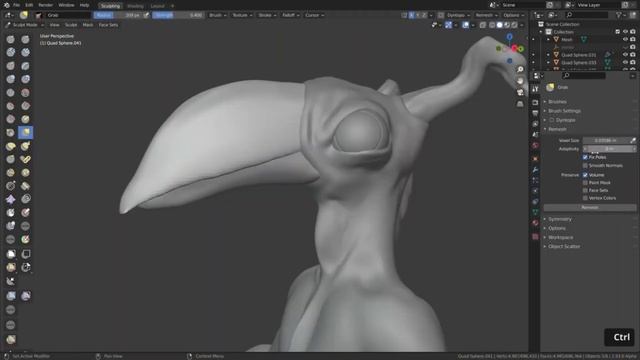Adjust the Adaptivity slider
This screenshot has width=640, height=360.
(x=609, y=149)
